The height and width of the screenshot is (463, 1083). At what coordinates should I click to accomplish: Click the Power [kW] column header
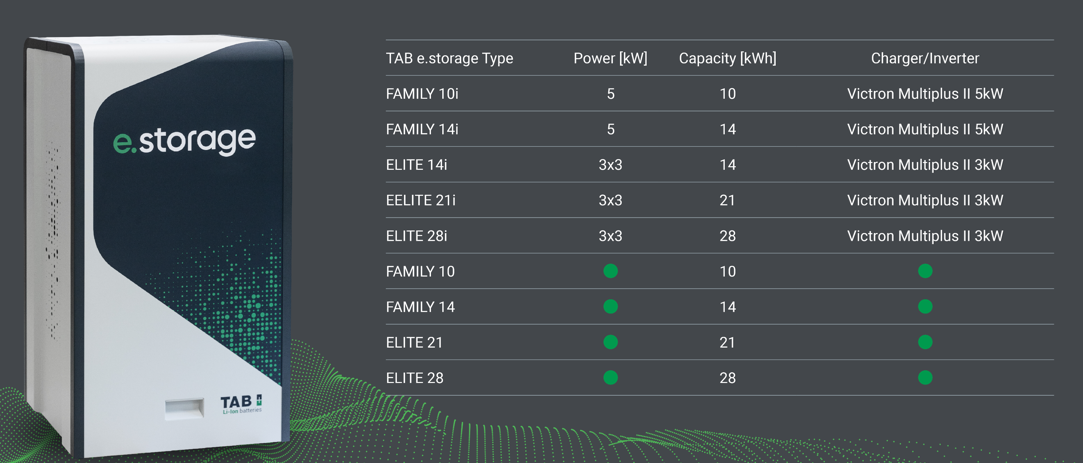click(610, 58)
